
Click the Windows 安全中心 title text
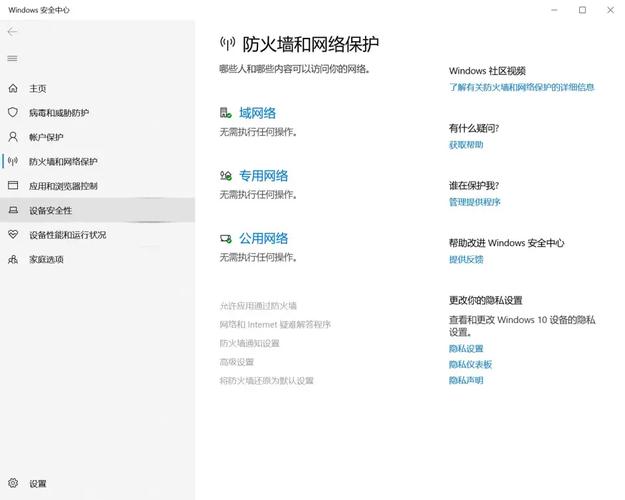click(39, 10)
